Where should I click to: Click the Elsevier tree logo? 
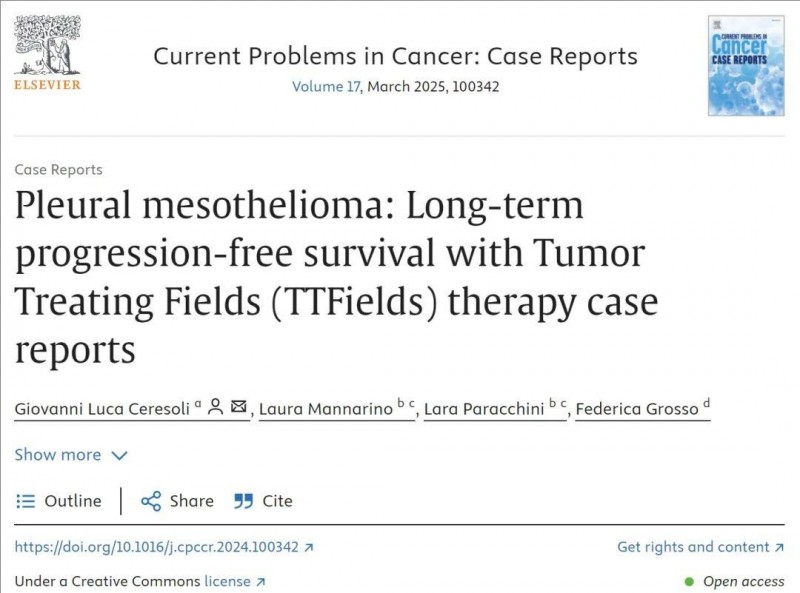47,45
